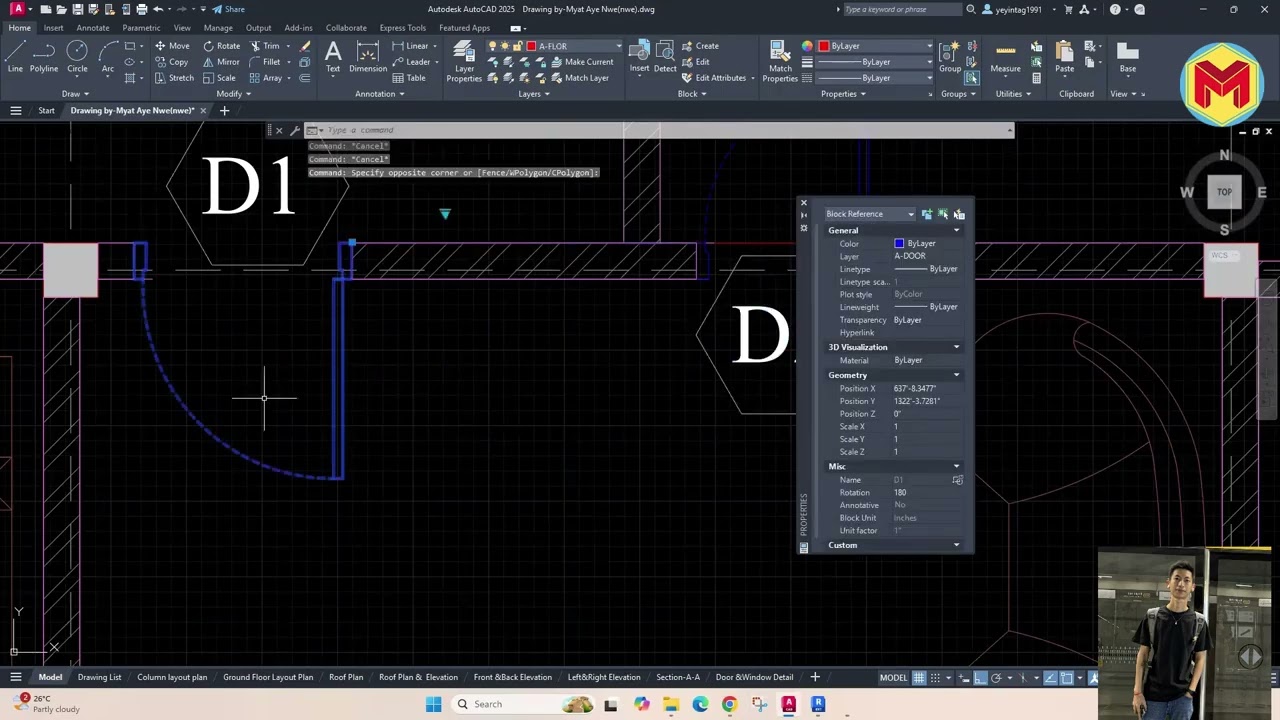
Task: Activate the Mirror command
Action: (x=221, y=62)
